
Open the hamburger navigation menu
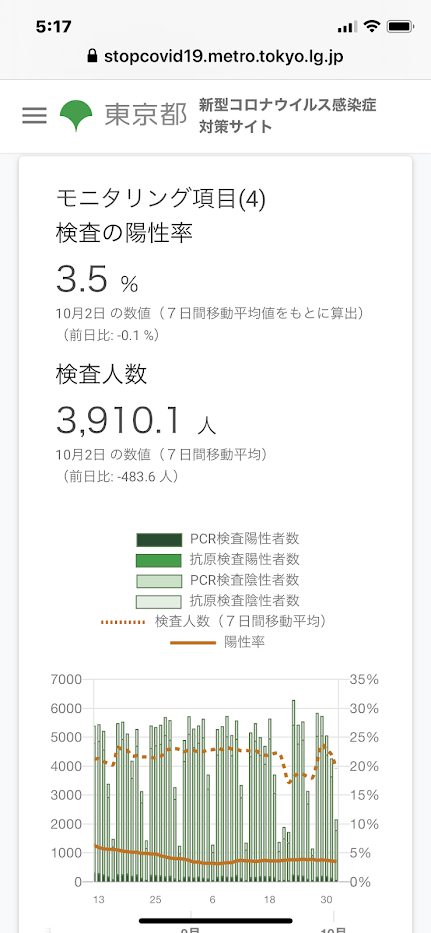point(35,115)
